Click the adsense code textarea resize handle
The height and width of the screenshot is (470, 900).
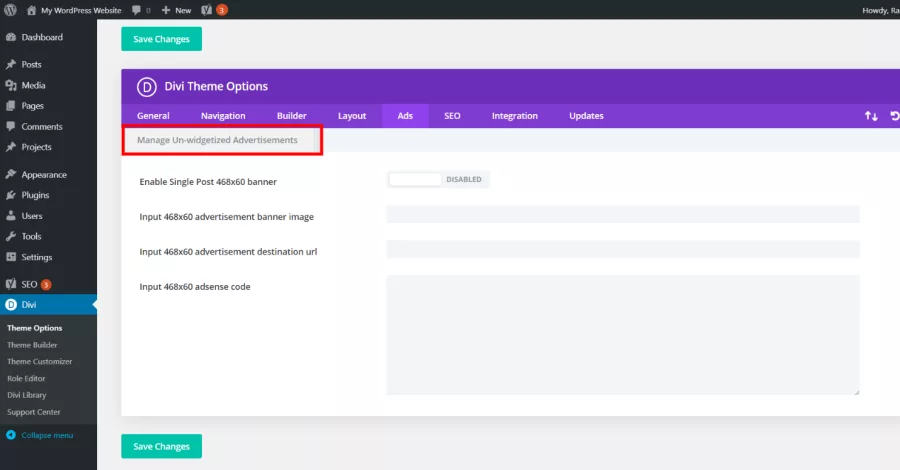click(x=856, y=392)
